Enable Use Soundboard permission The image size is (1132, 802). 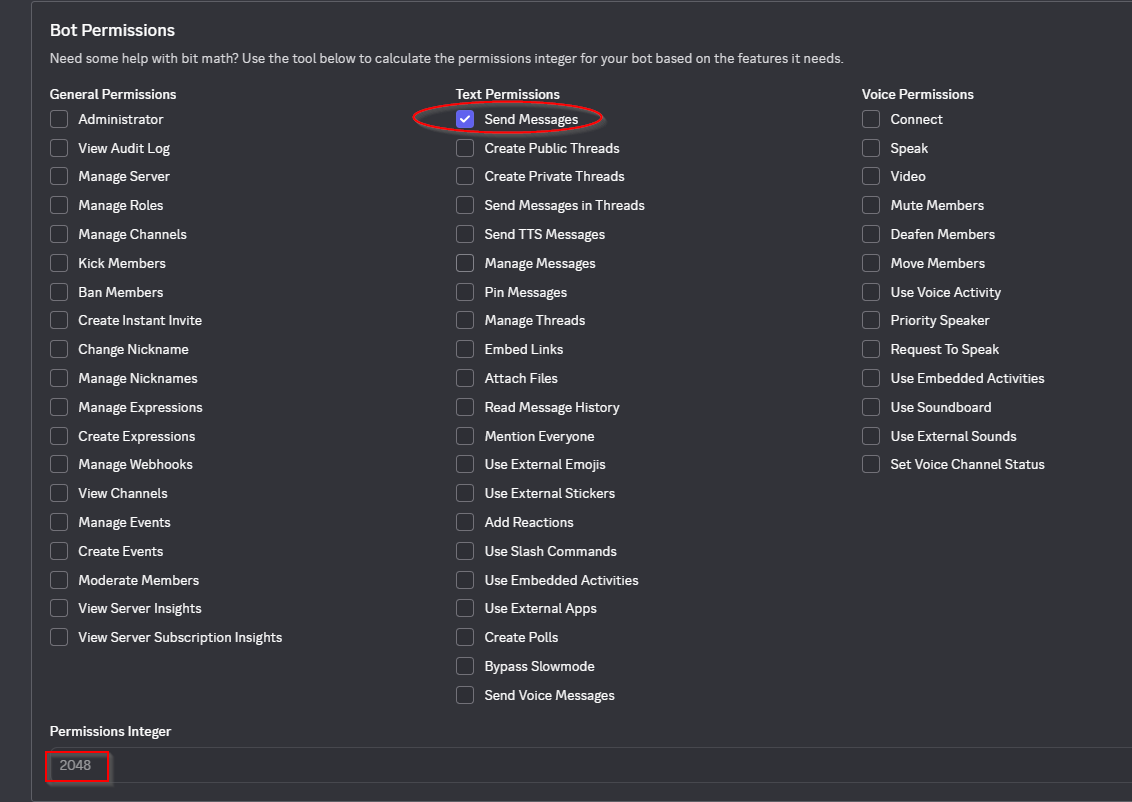(871, 407)
